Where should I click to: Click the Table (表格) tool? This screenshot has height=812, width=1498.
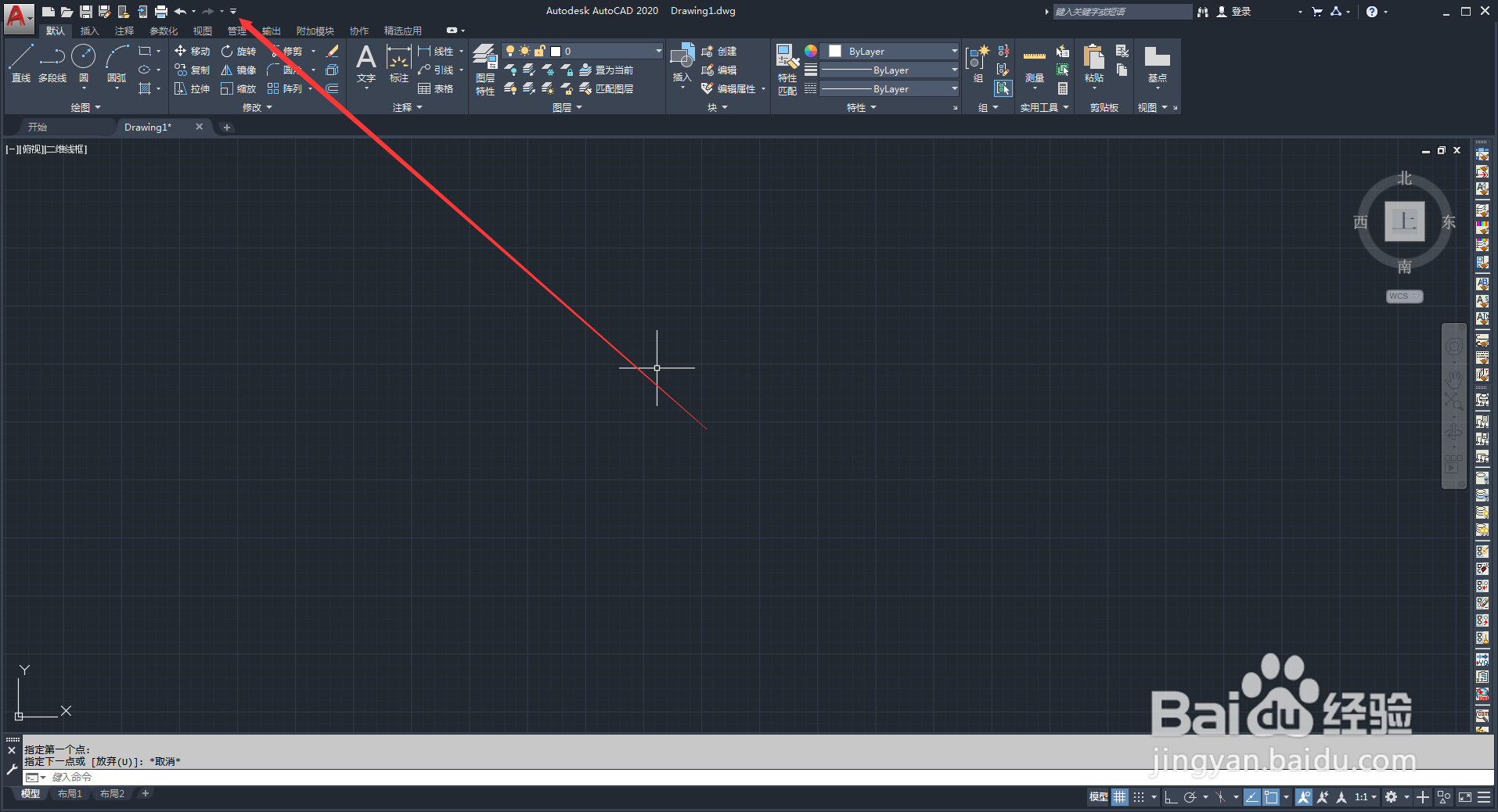(436, 88)
